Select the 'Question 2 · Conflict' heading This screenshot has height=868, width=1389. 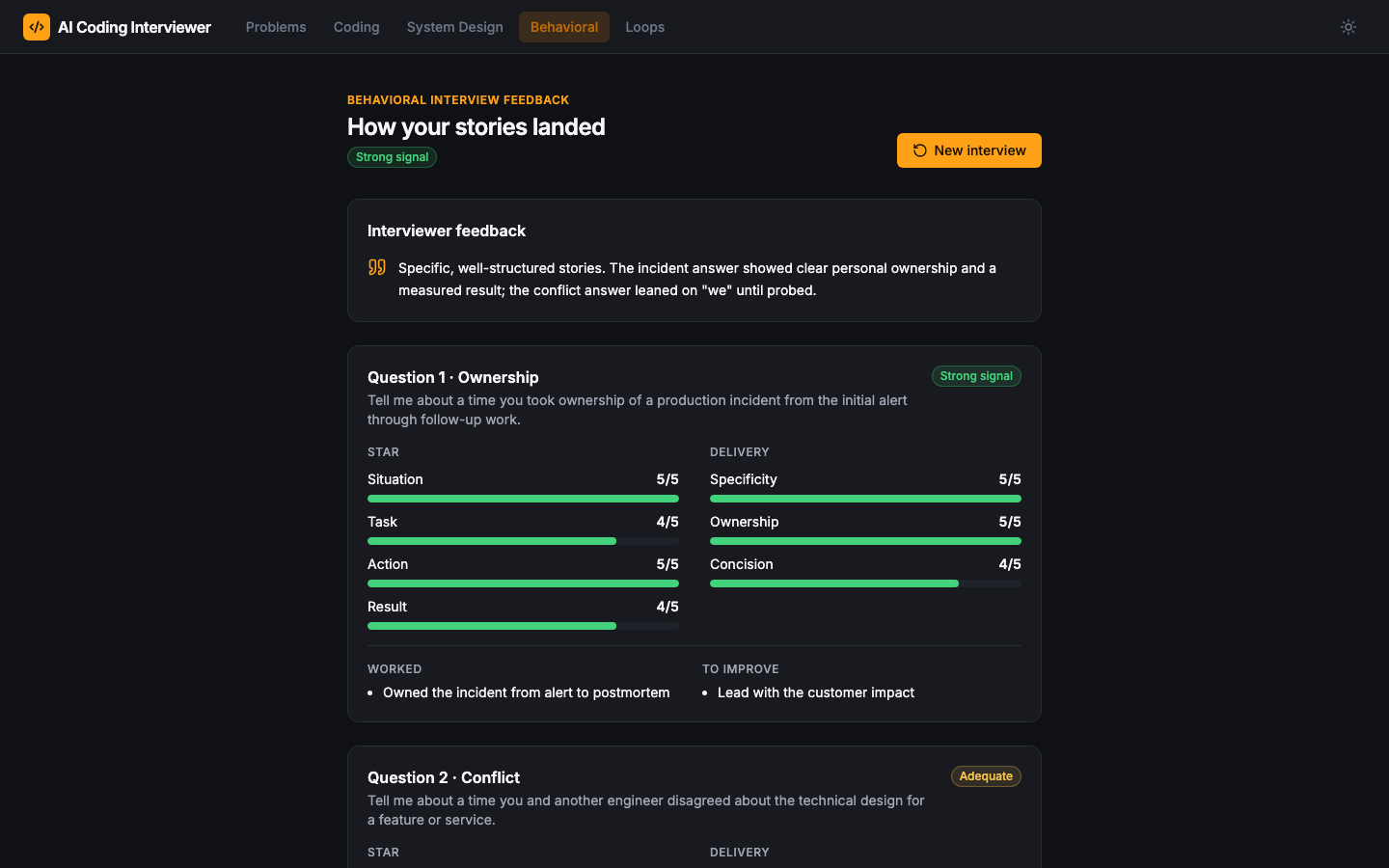coord(444,777)
